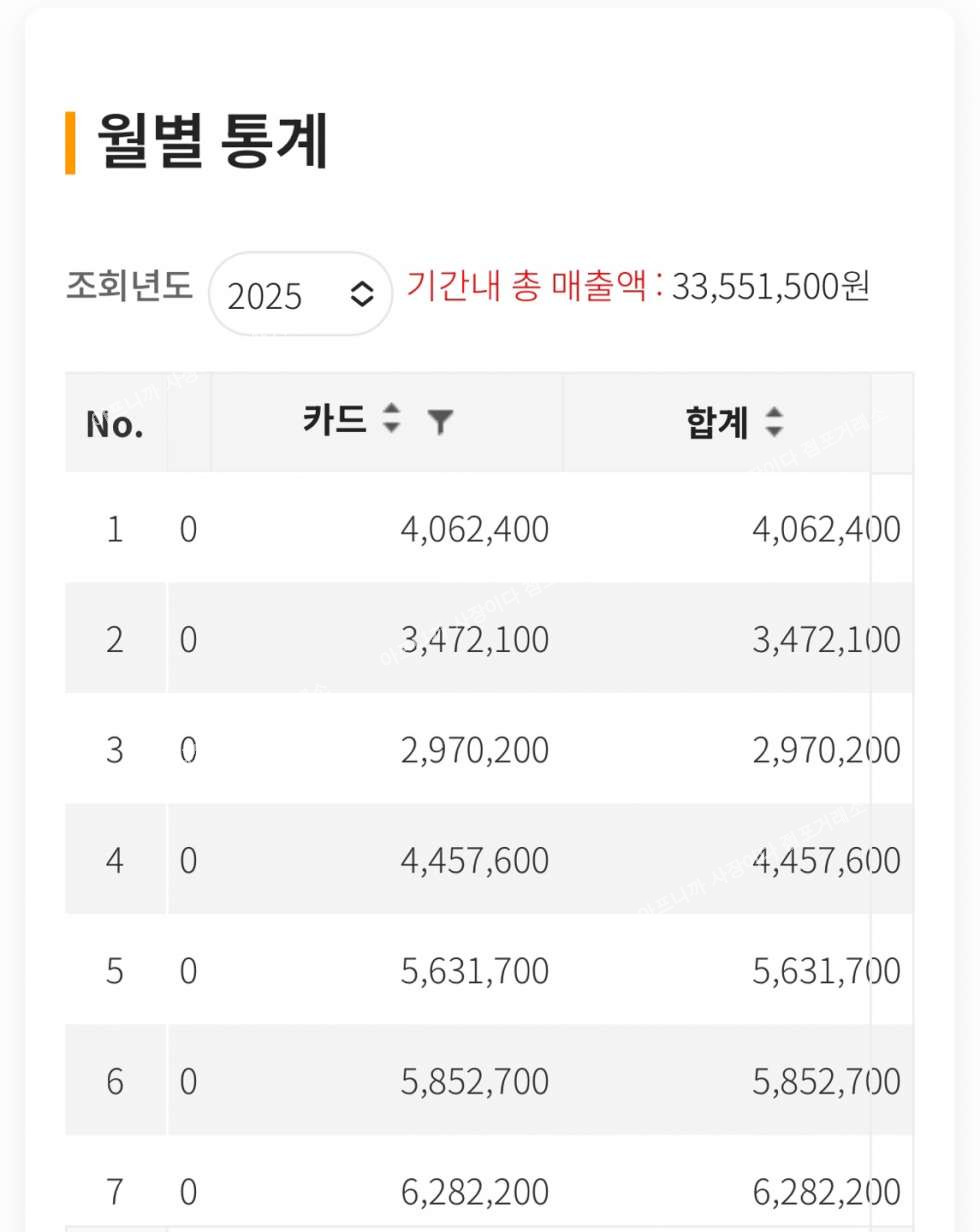Click card value 3,472,100 in row 2

point(474,639)
